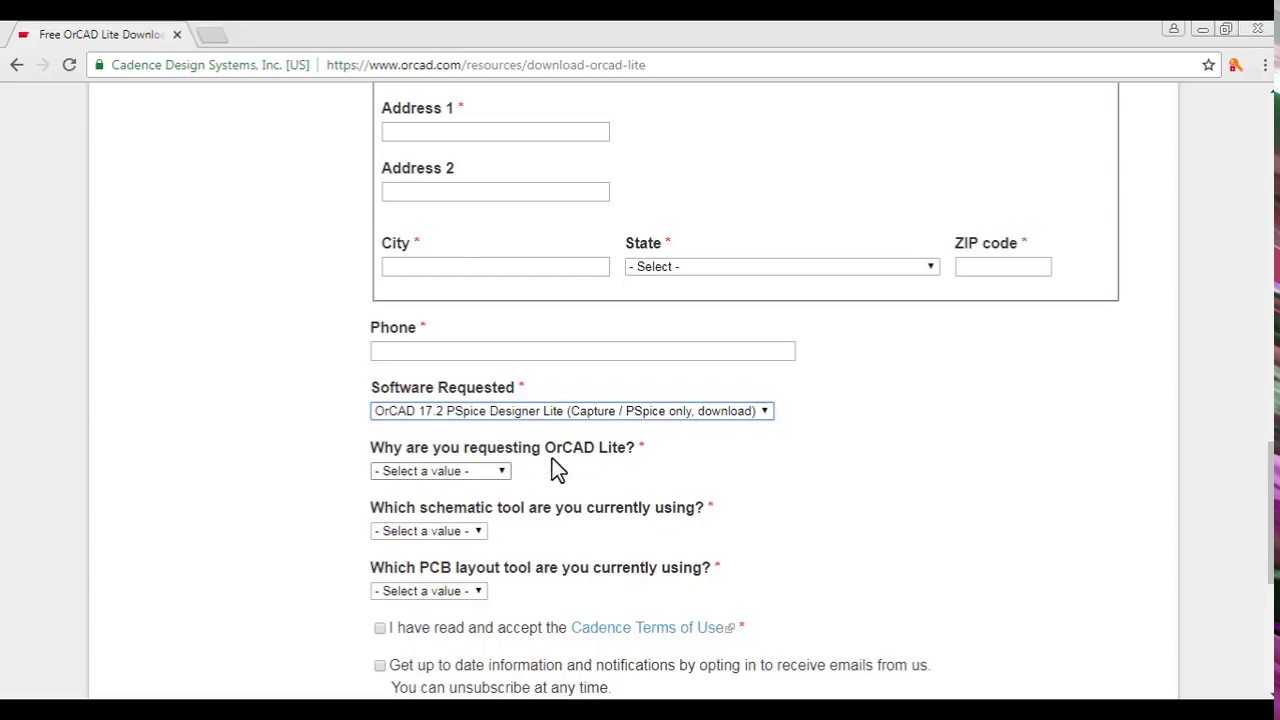
Task: Open the Software Requested dropdown
Action: [x=572, y=411]
